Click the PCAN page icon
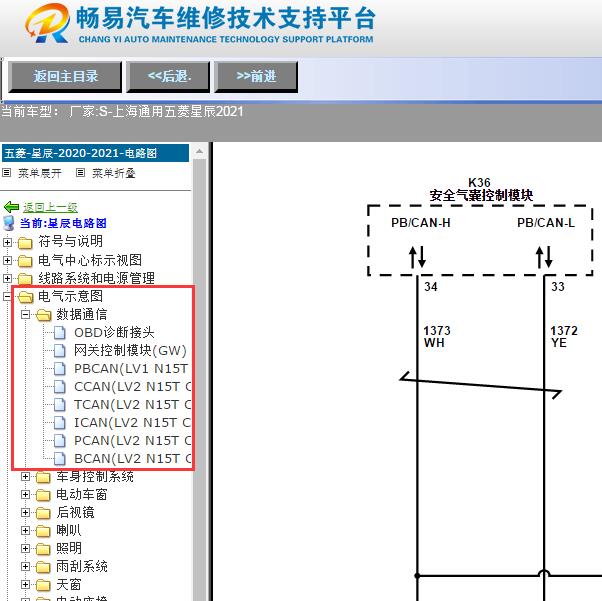602x601 pixels. (60, 441)
